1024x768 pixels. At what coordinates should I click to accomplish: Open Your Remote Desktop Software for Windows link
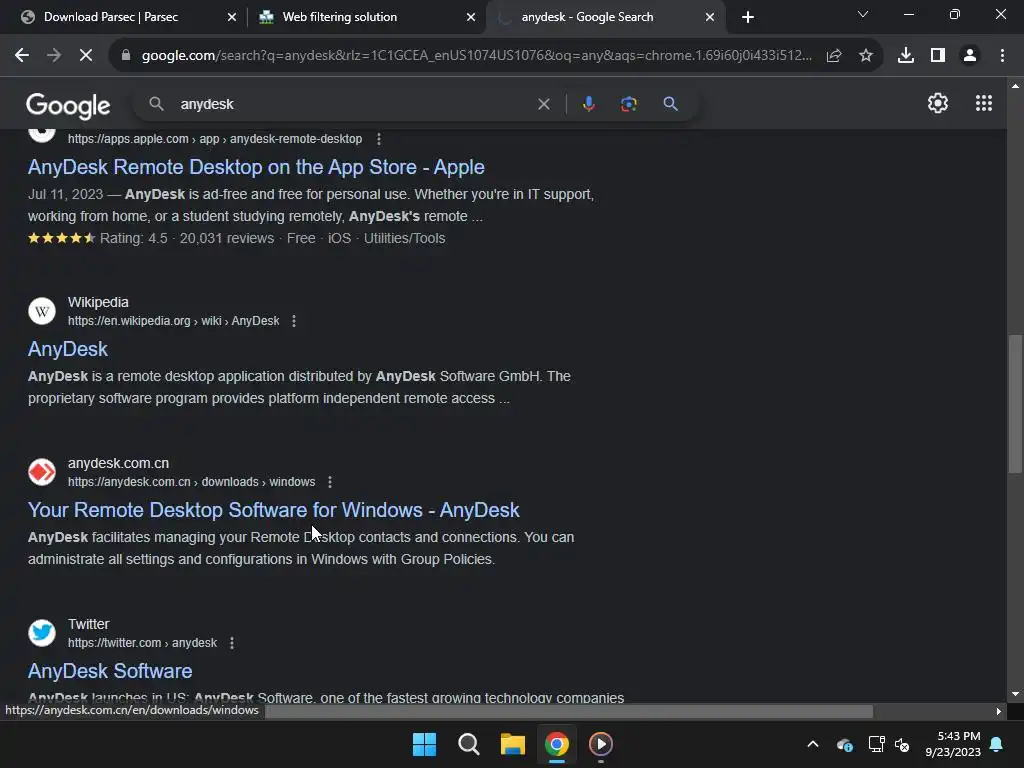[274, 510]
